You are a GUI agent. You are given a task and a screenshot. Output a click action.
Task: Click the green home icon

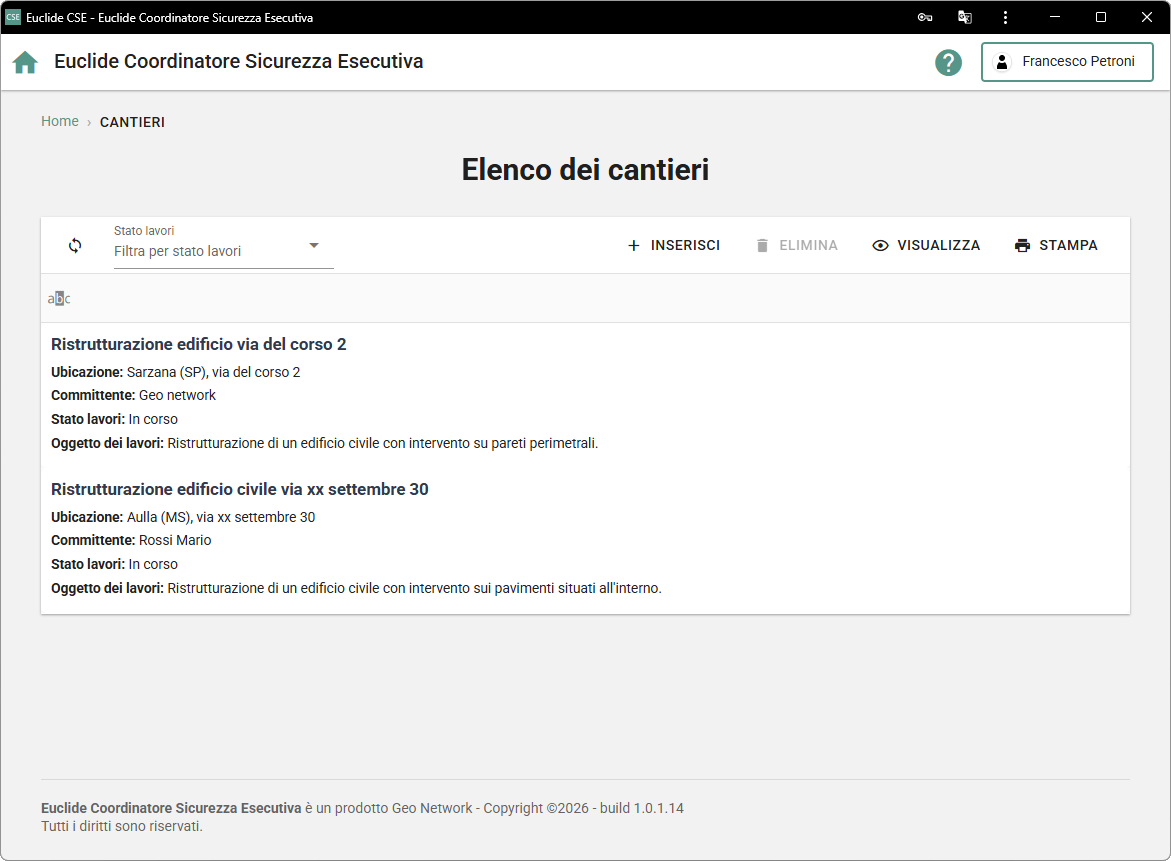tap(25, 62)
